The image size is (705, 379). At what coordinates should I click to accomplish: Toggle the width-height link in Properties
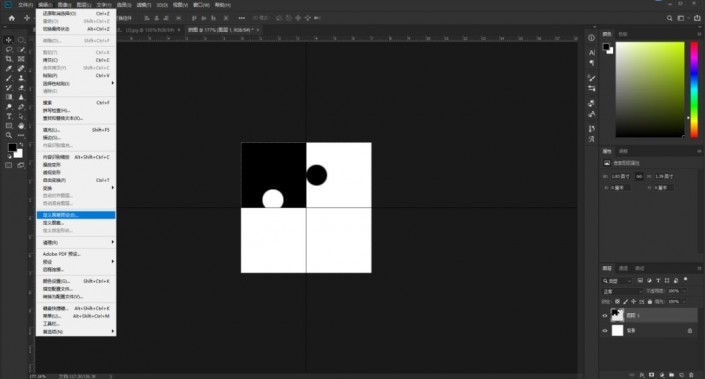point(639,177)
